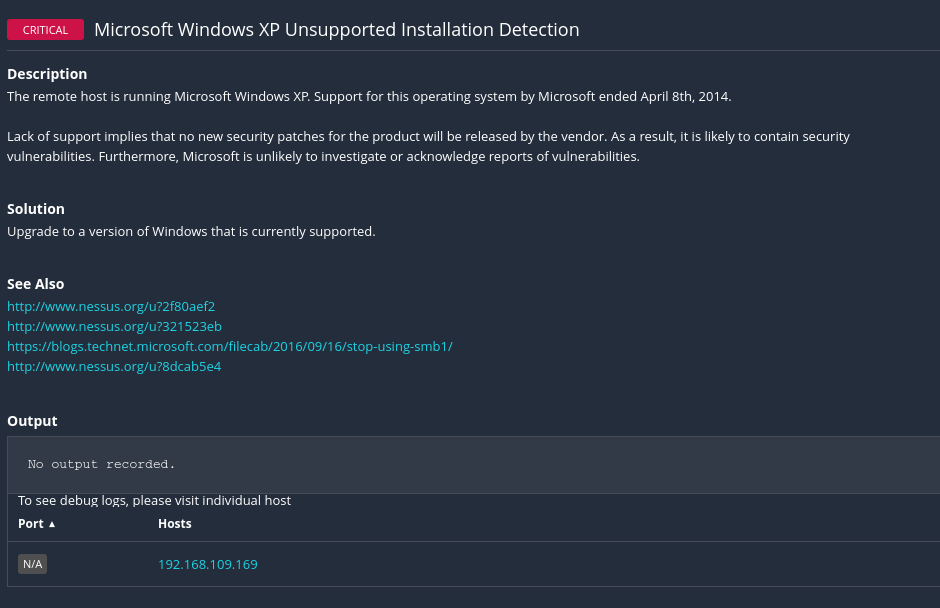Click the 'No output recorded.' box
The image size is (940, 608).
point(400,464)
